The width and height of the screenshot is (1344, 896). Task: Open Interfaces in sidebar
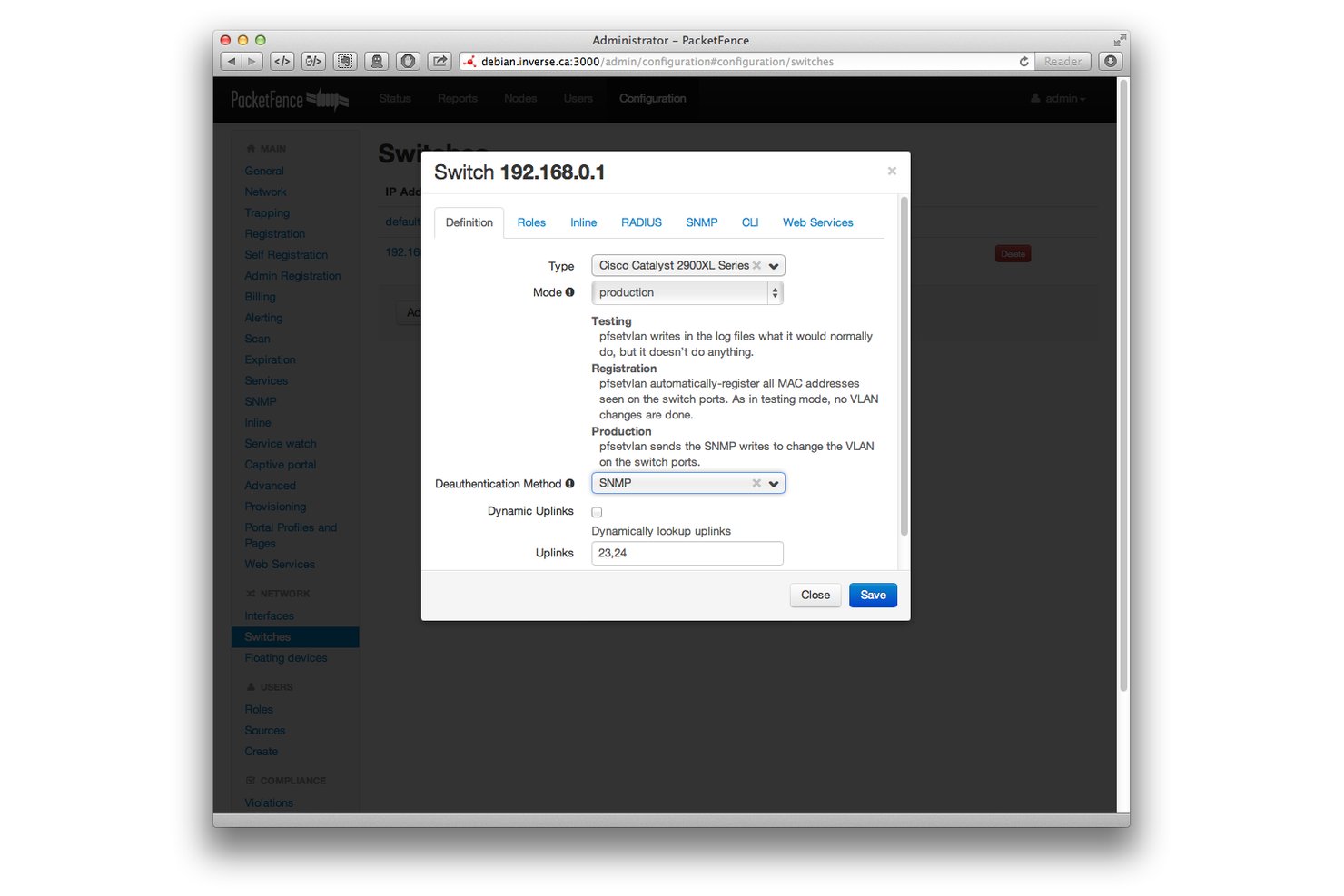269,615
